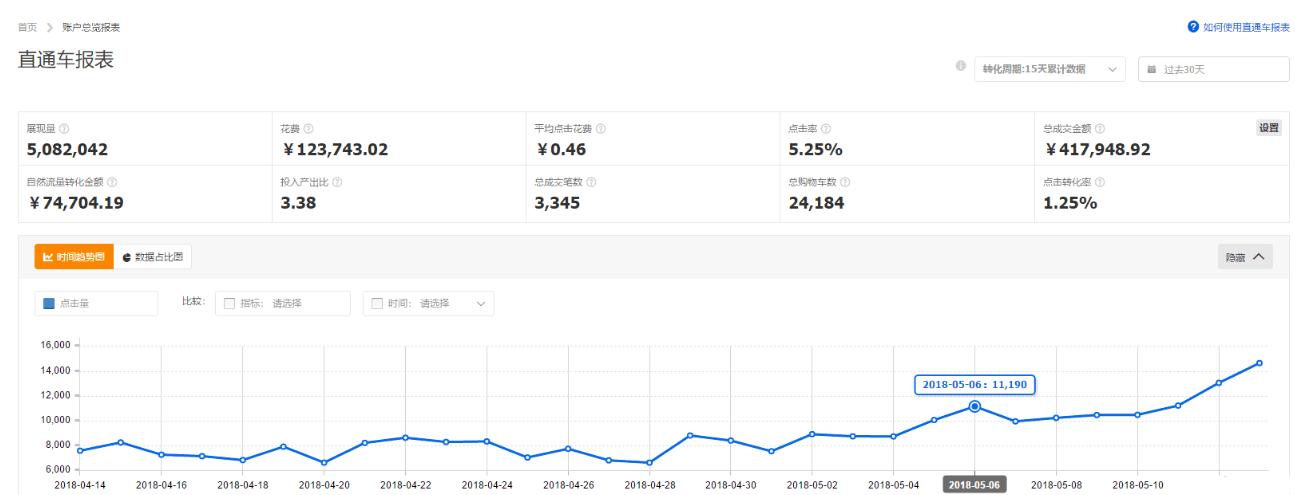Click the breadcrumb arrow after 首页
The height and width of the screenshot is (495, 1295).
48,27
